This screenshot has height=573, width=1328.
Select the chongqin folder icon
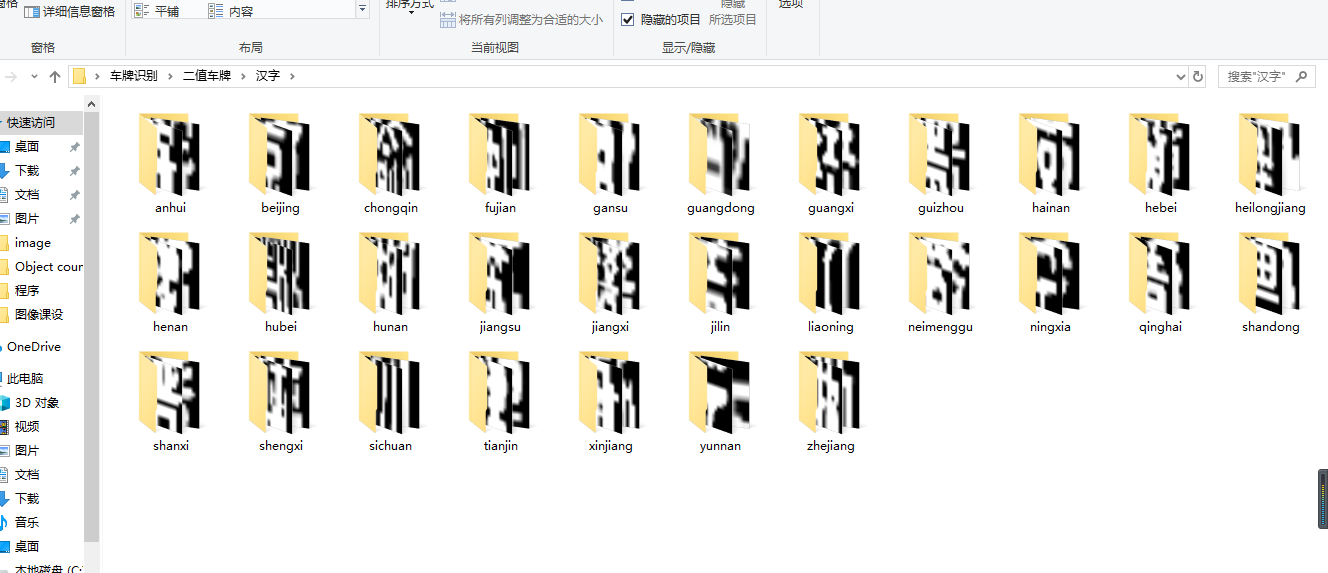pyautogui.click(x=390, y=155)
